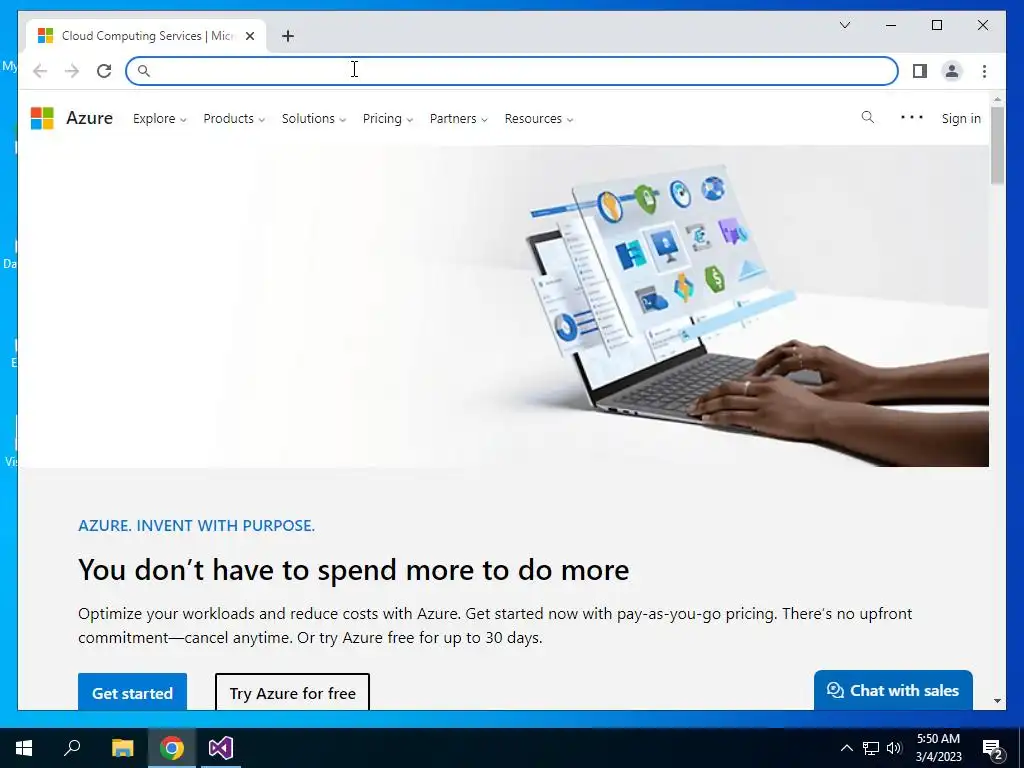This screenshot has width=1024, height=768.
Task: Open the volume tray icon
Action: point(894,748)
